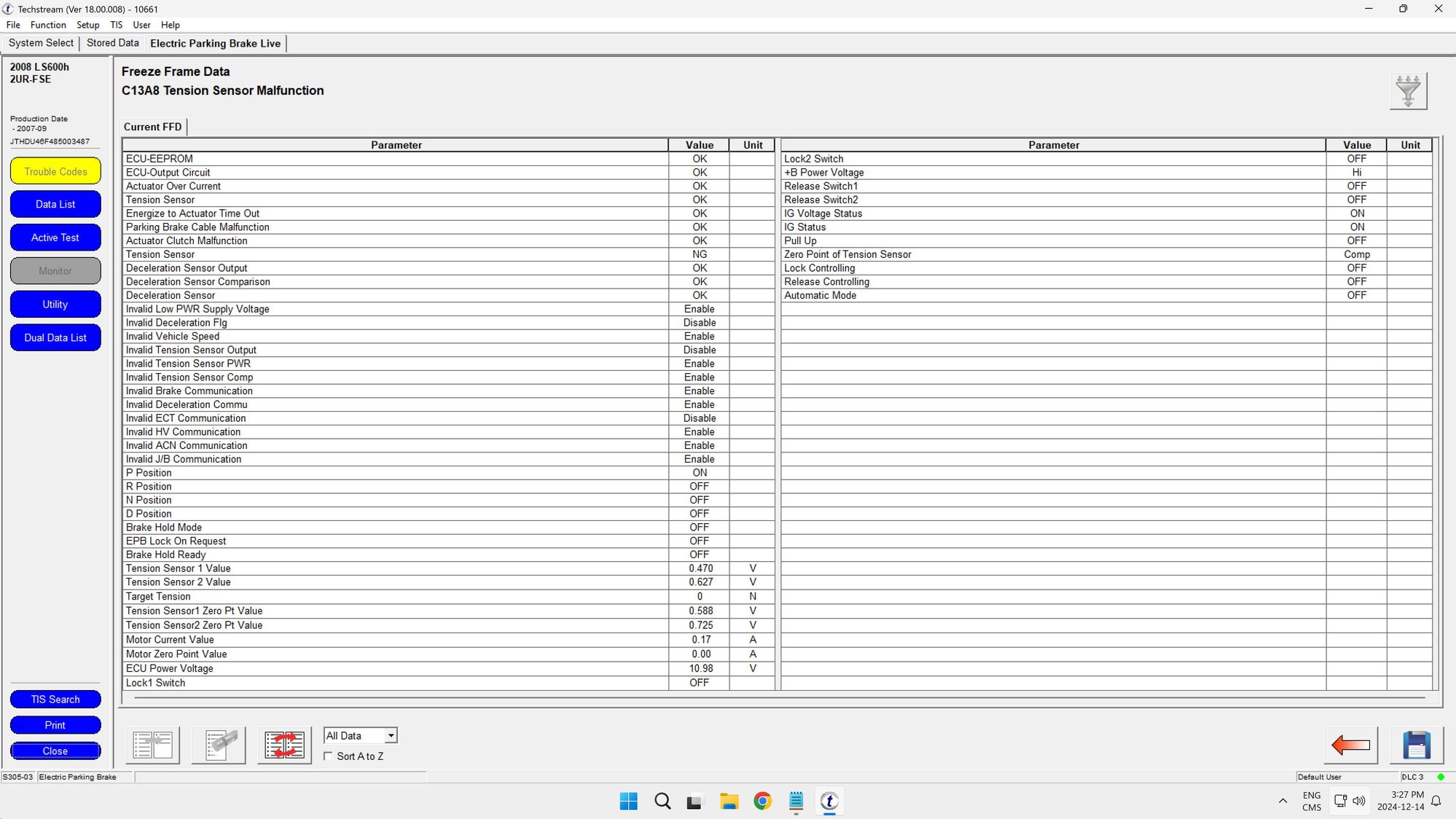
Task: Open taskbar search magnifier
Action: coord(662,802)
